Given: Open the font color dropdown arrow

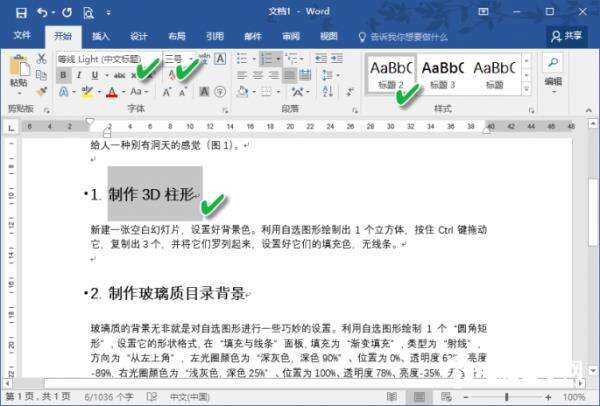Looking at the screenshot, I should coord(124,92).
